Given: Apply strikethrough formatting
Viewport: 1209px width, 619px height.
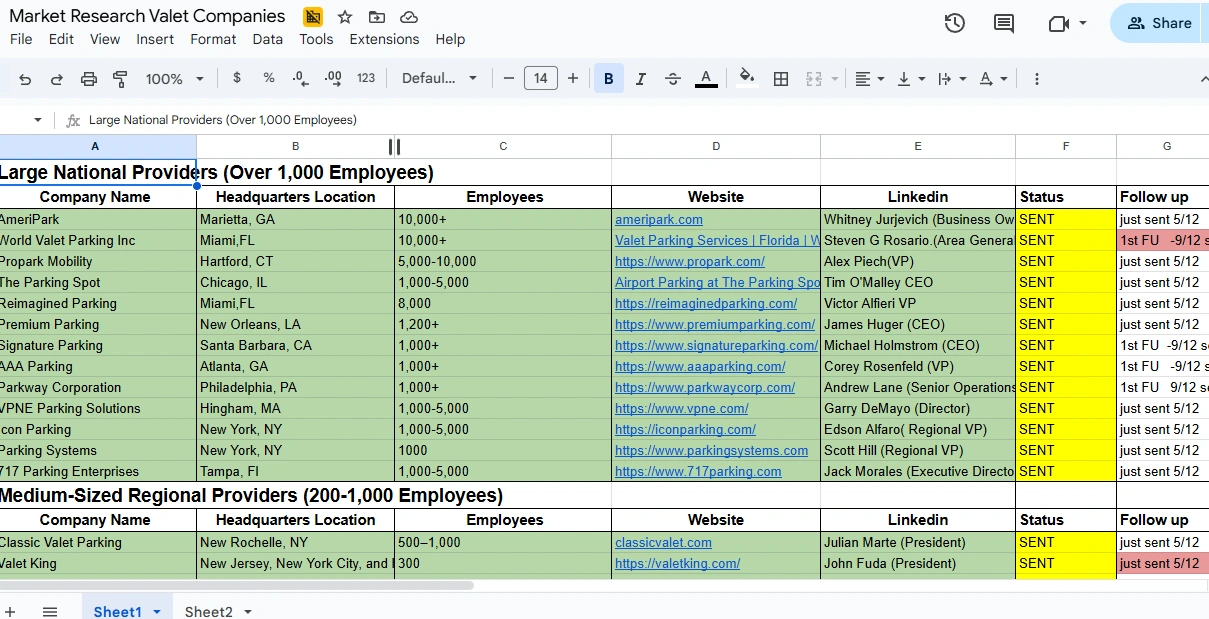Looking at the screenshot, I should coord(673,79).
